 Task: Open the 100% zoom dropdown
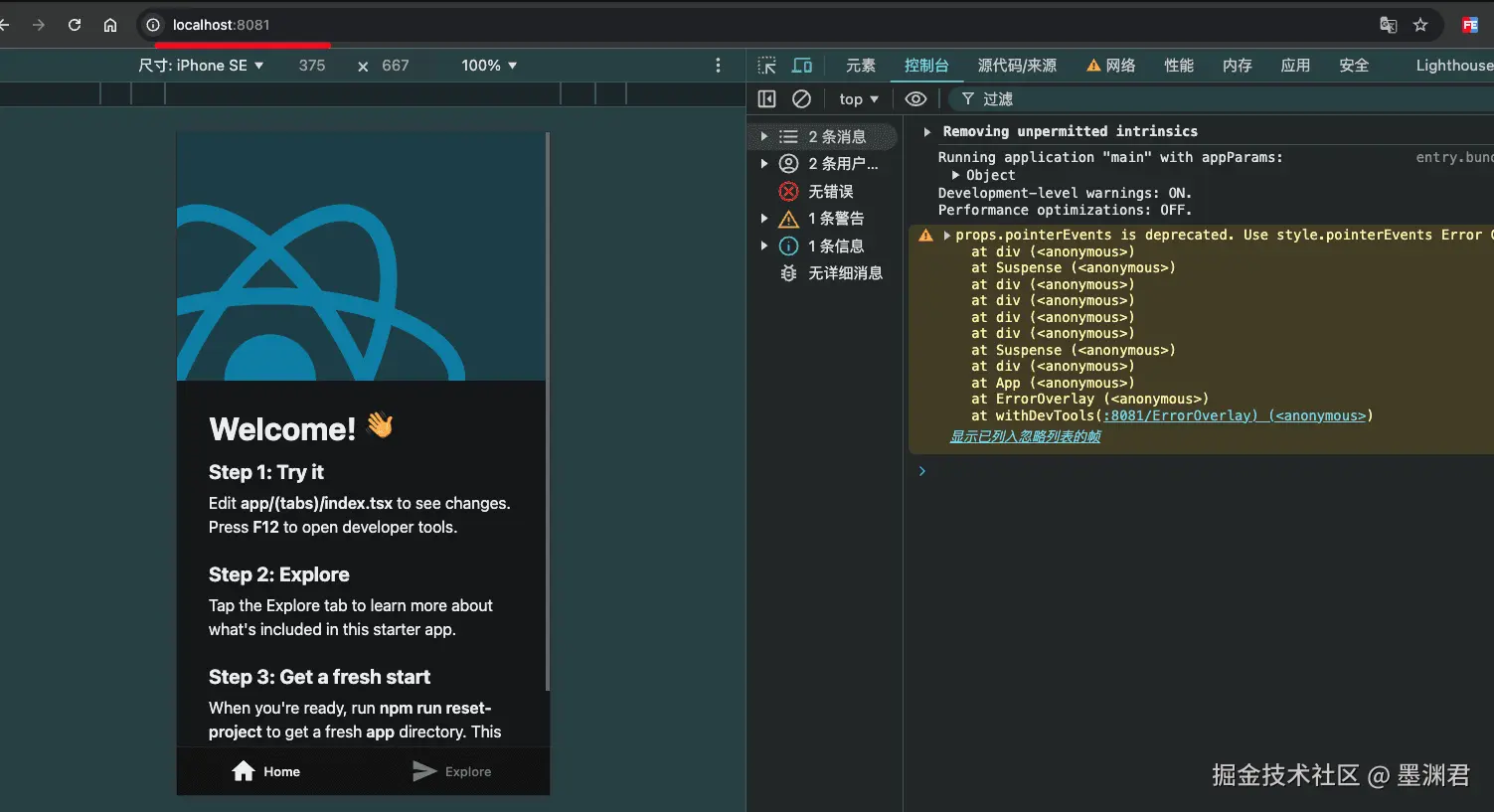coord(489,66)
